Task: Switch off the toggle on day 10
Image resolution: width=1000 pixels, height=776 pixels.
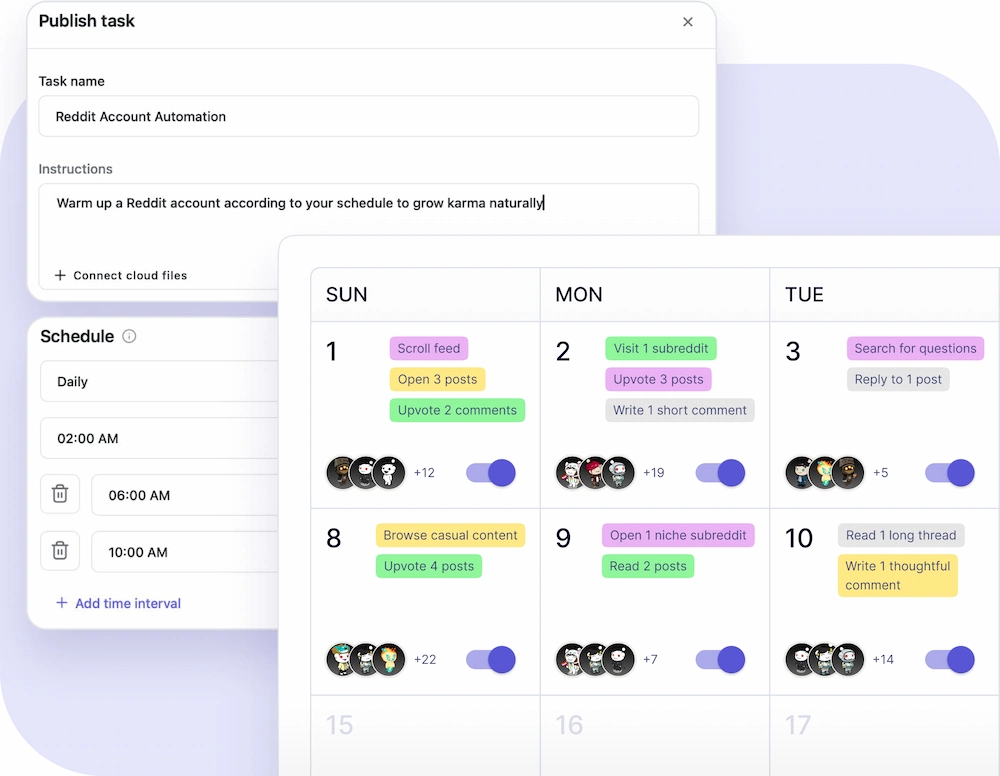Action: pyautogui.click(x=948, y=659)
